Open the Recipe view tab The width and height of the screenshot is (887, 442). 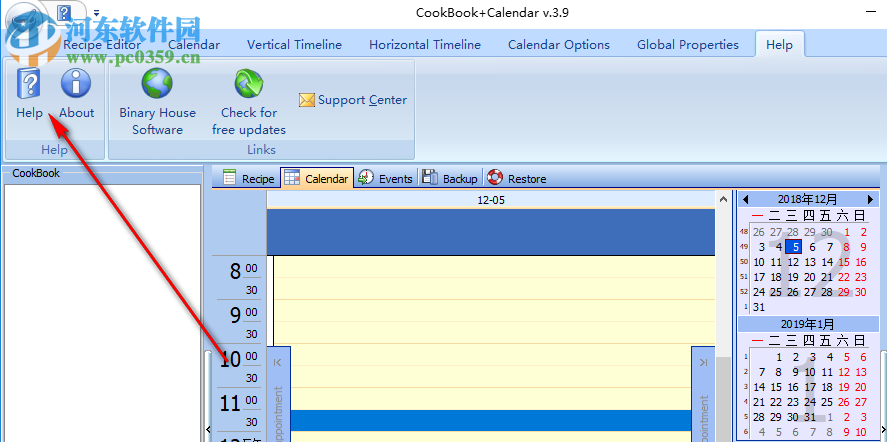248,178
